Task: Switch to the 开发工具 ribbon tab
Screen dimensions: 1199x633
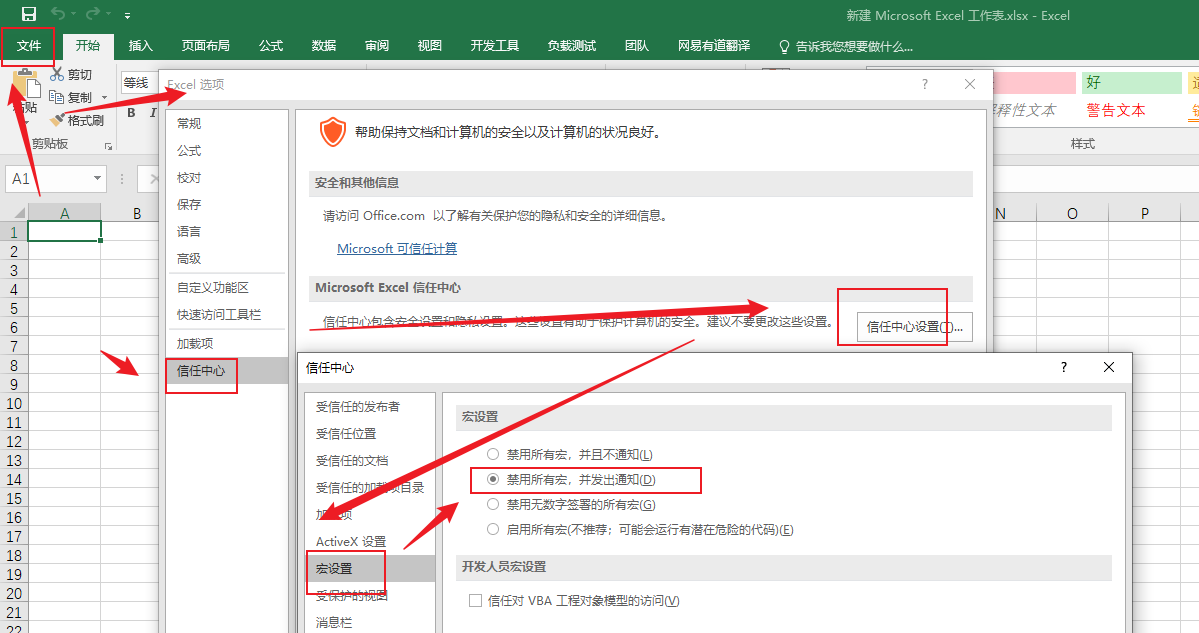Action: (x=495, y=46)
